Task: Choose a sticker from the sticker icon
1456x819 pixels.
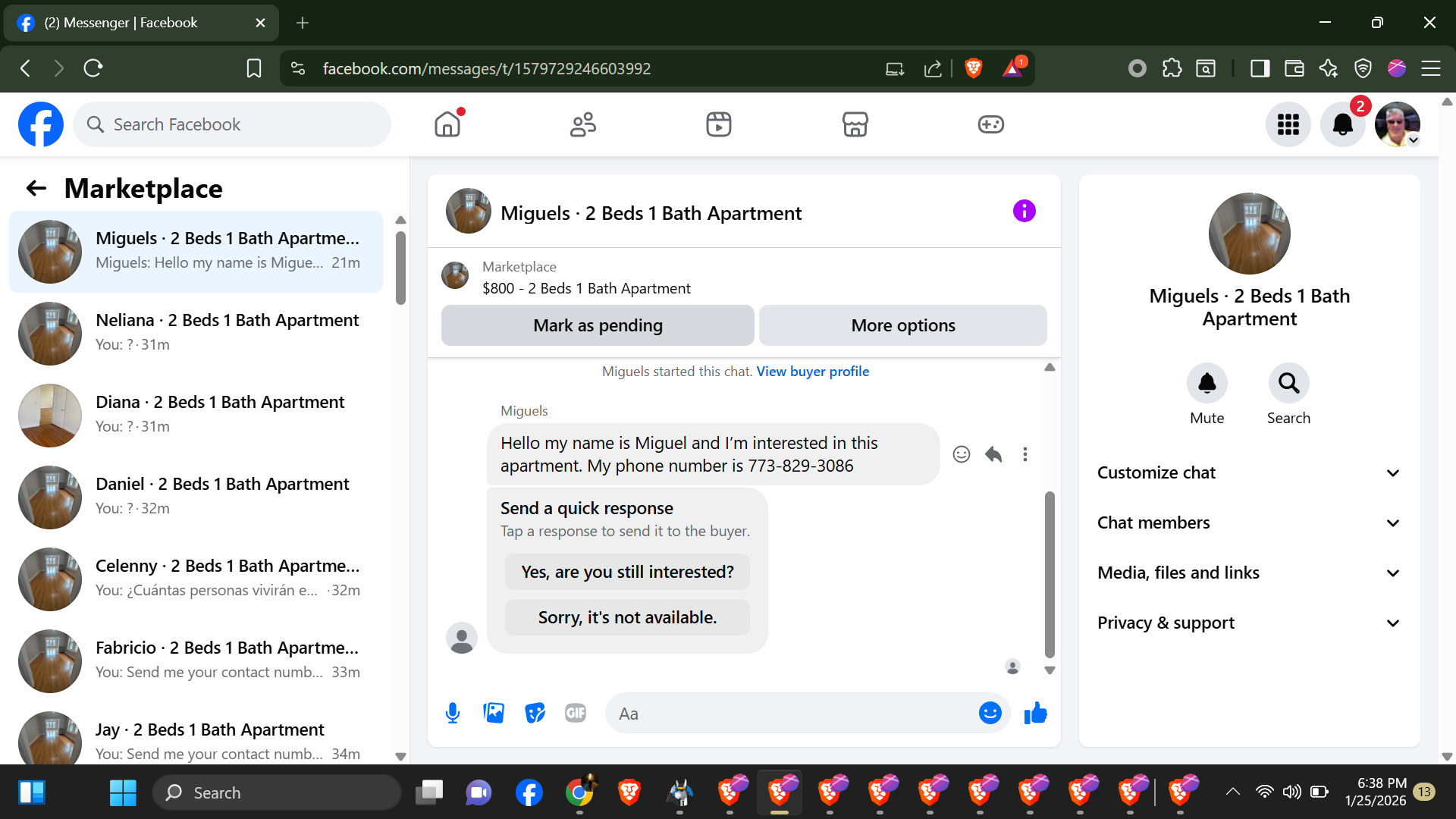Action: click(x=535, y=713)
